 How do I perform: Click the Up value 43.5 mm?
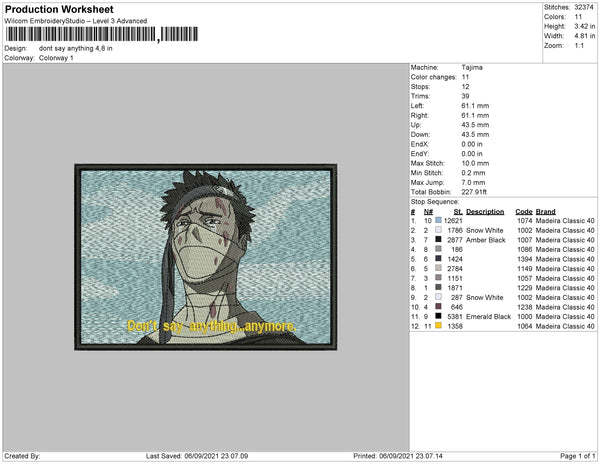[475, 125]
